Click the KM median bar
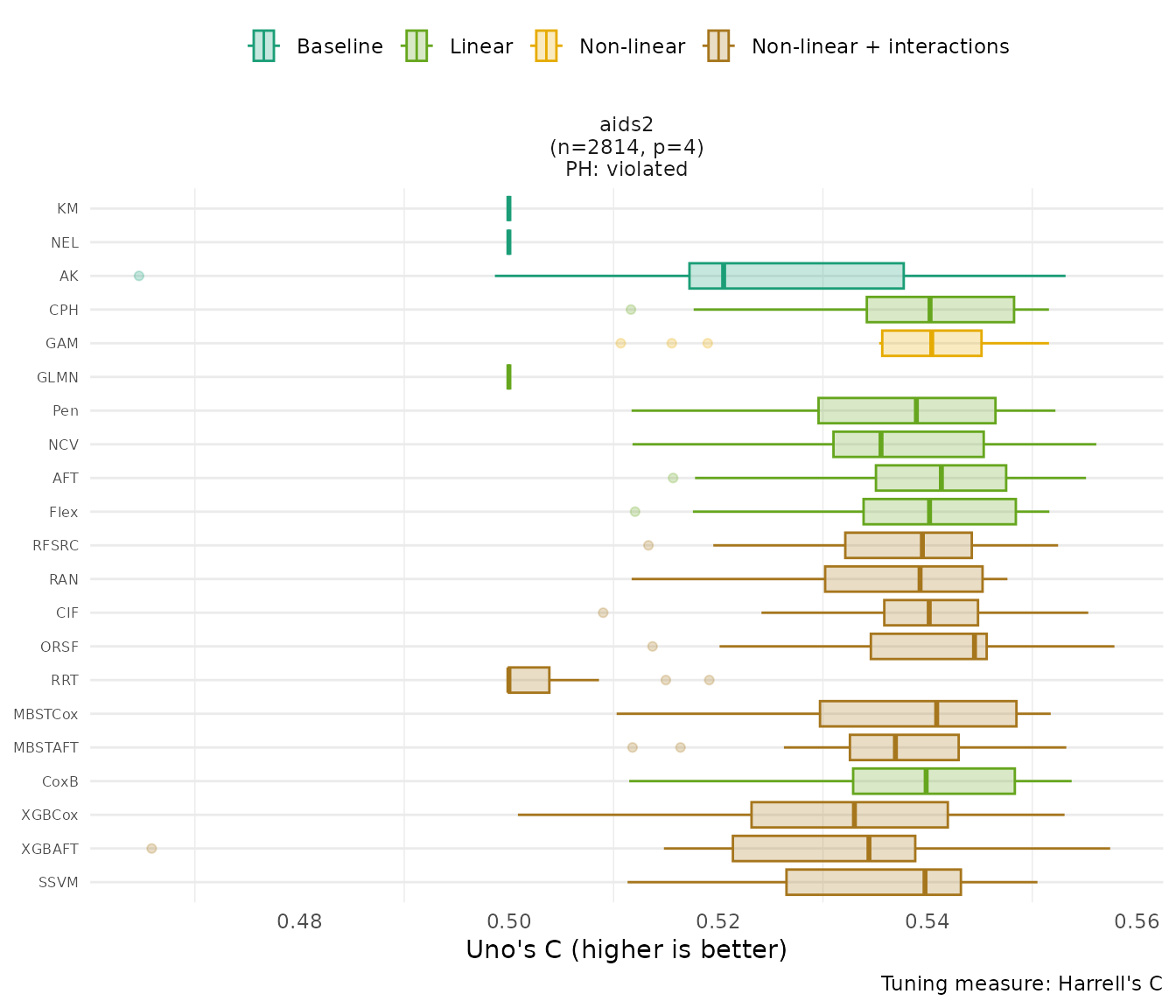Image resolution: width=1176 pixels, height=1008 pixels. [509, 208]
